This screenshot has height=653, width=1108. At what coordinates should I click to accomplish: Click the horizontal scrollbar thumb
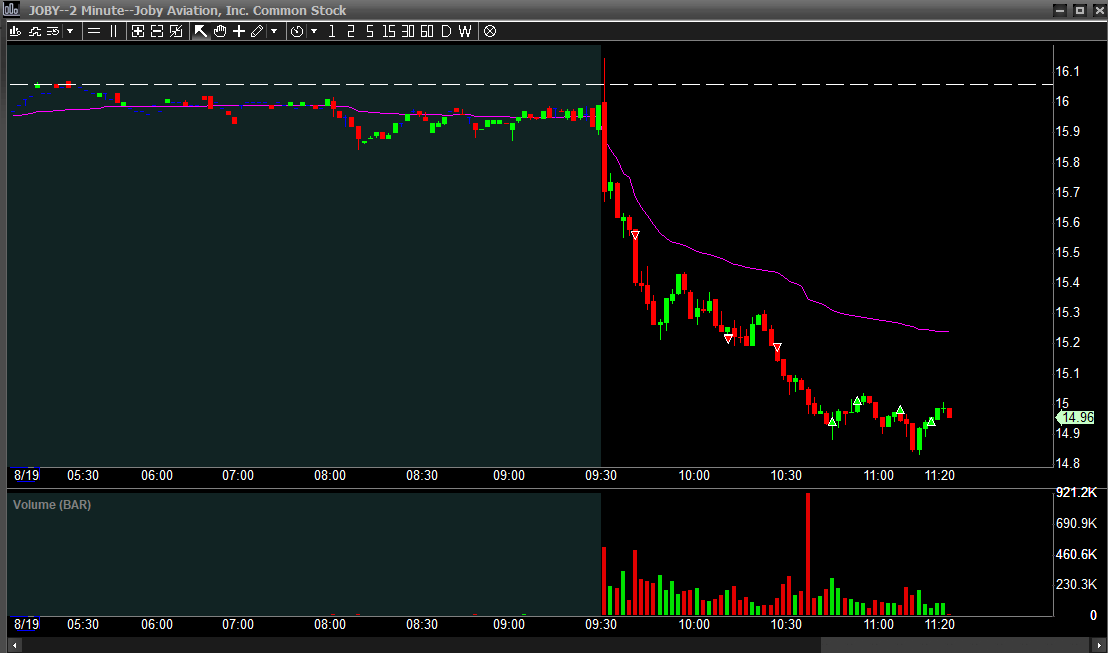[x=953, y=645]
